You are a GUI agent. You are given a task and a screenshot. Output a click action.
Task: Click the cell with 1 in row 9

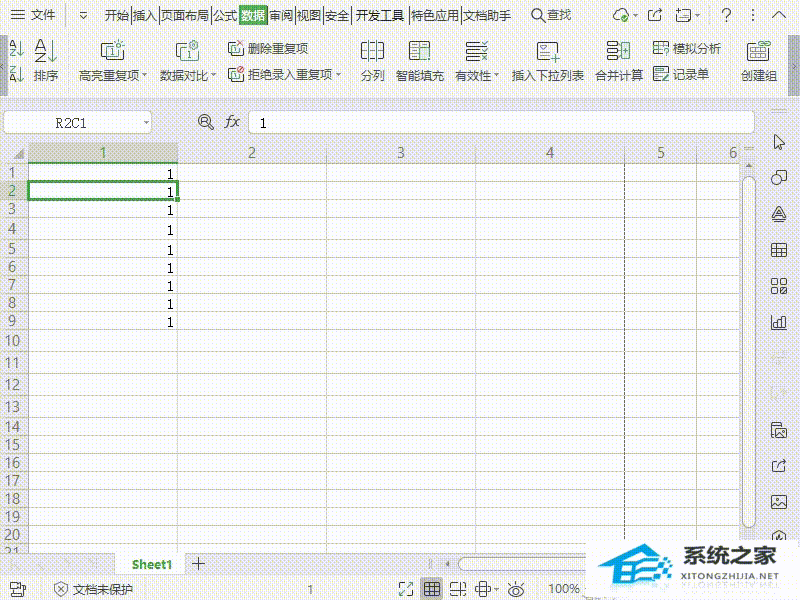coord(103,321)
